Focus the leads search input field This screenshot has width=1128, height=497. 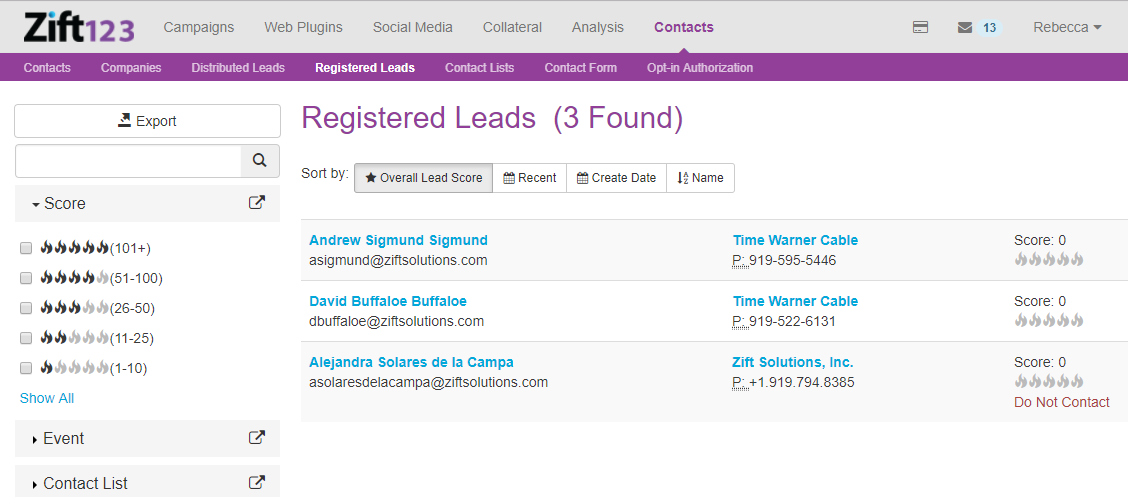[x=128, y=160]
